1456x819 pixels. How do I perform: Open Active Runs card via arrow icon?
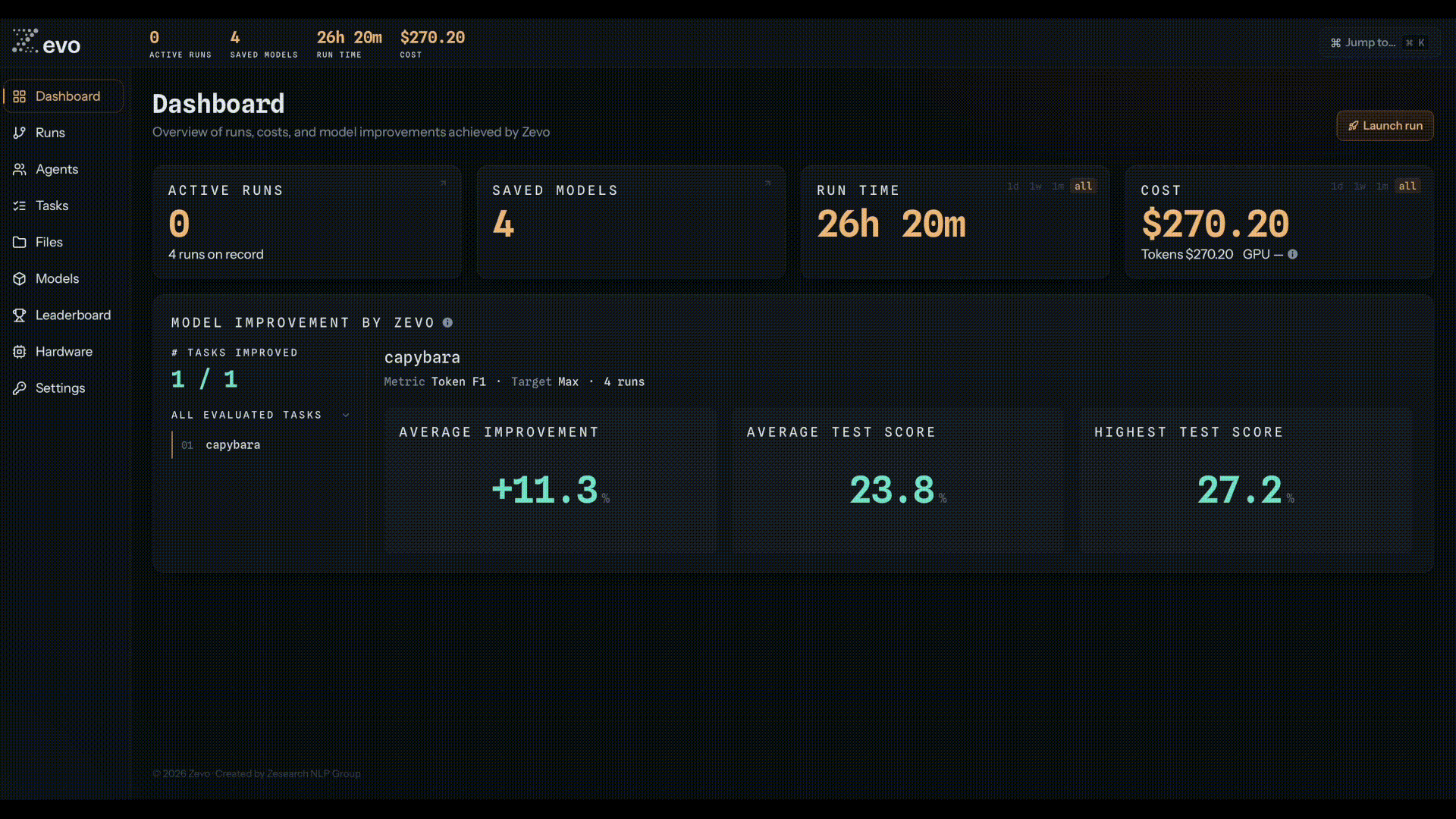pos(443,184)
